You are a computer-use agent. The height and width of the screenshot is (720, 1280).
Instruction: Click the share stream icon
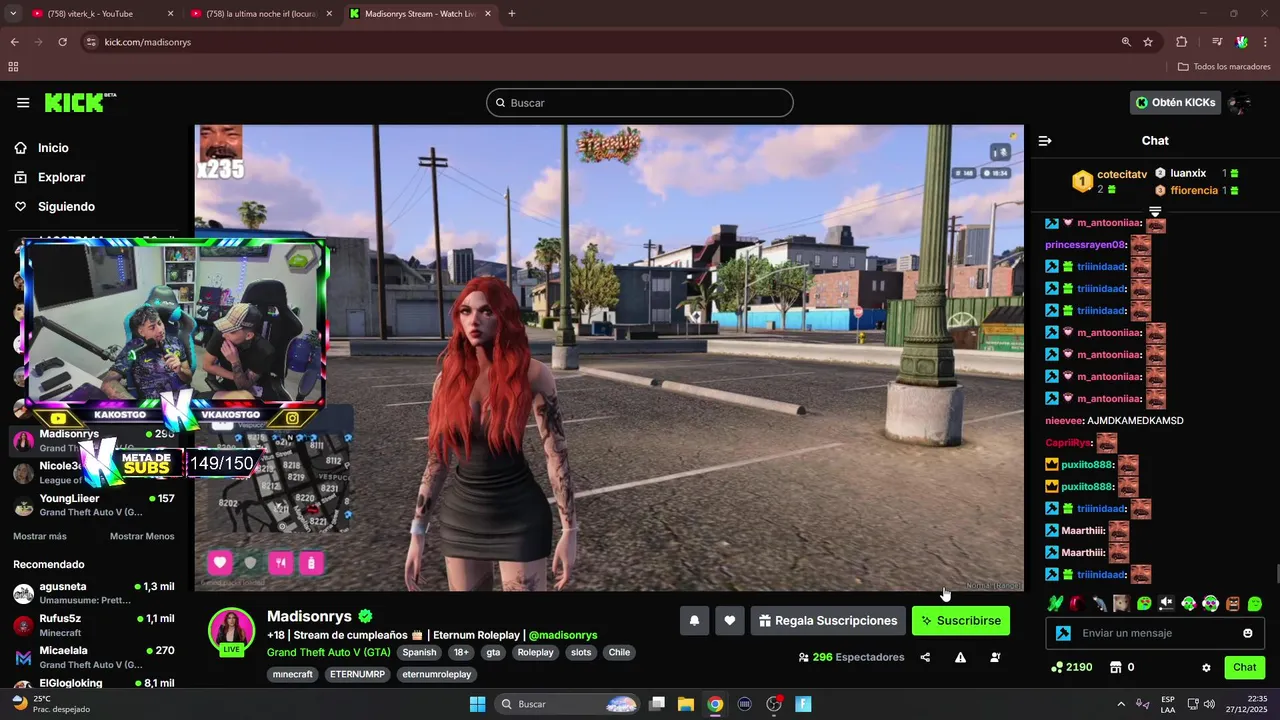[925, 657]
